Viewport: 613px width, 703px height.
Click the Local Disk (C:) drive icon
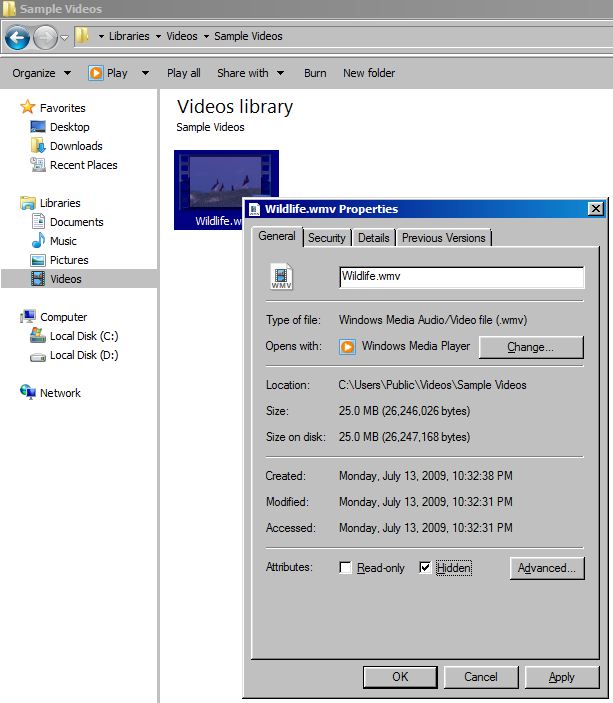pyautogui.click(x=38, y=335)
